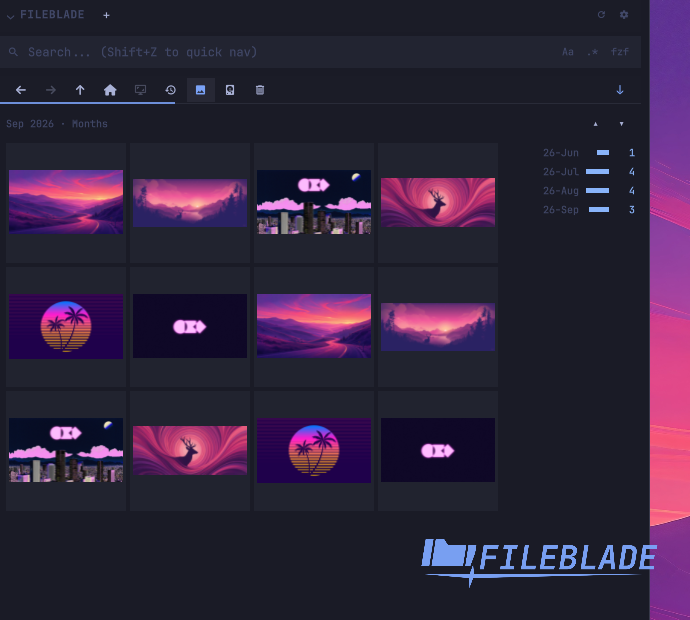Open settings gear icon
The height and width of the screenshot is (620, 690).
(x=624, y=15)
